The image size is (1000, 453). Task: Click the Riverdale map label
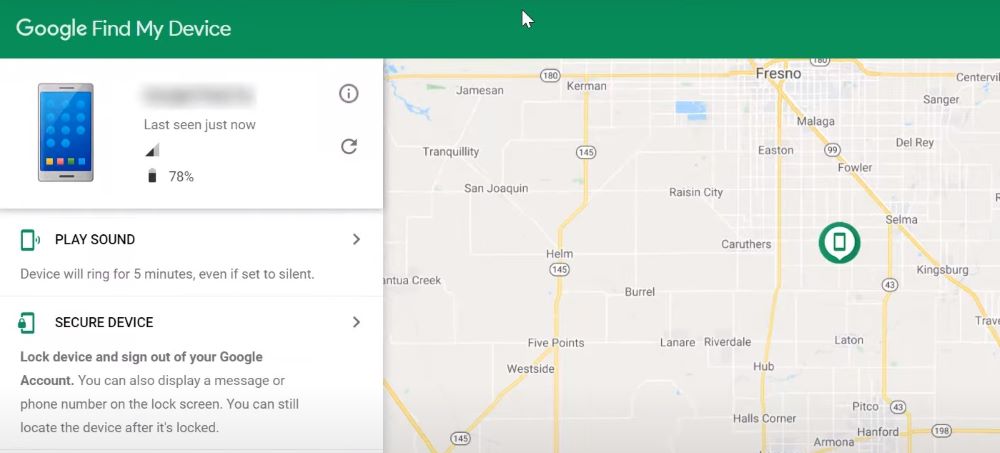[728, 342]
